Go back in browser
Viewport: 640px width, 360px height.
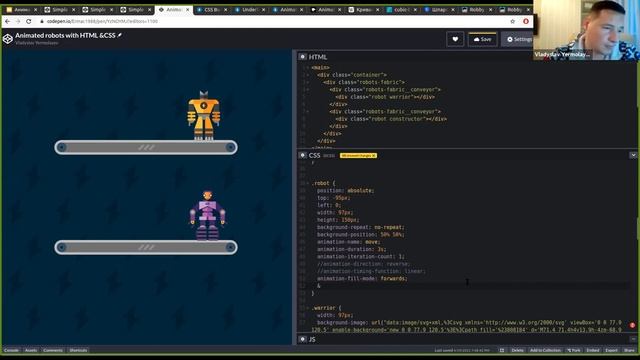pyautogui.click(x=8, y=21)
